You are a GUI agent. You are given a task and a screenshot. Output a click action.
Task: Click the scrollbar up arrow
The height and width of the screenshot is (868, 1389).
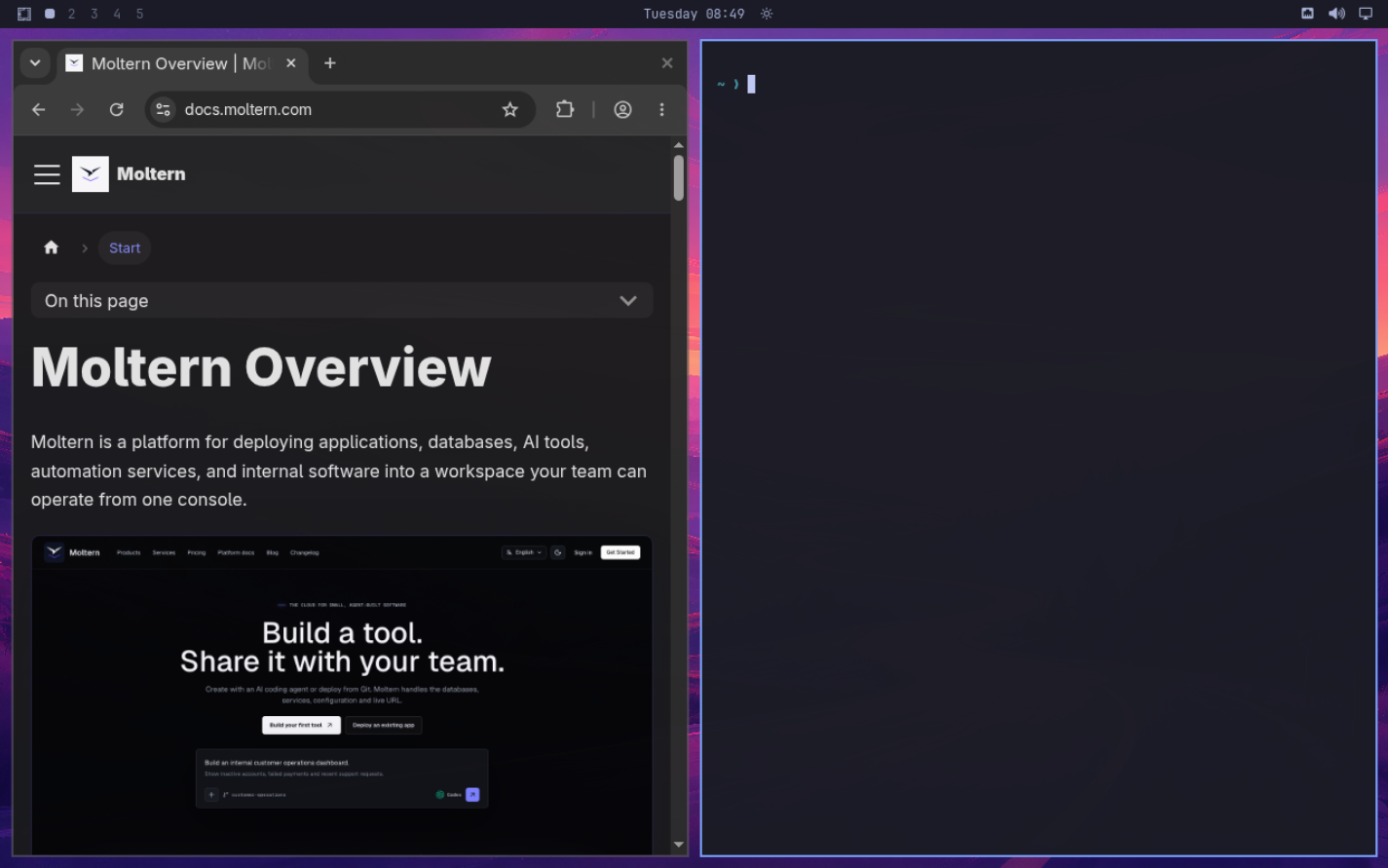coord(679,146)
